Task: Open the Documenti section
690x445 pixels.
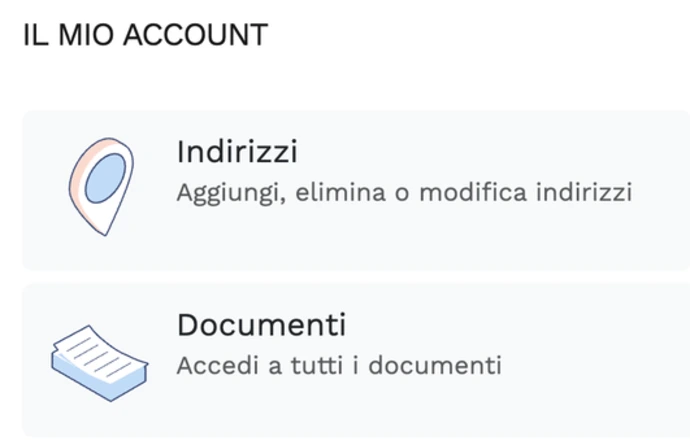Action: coord(261,325)
